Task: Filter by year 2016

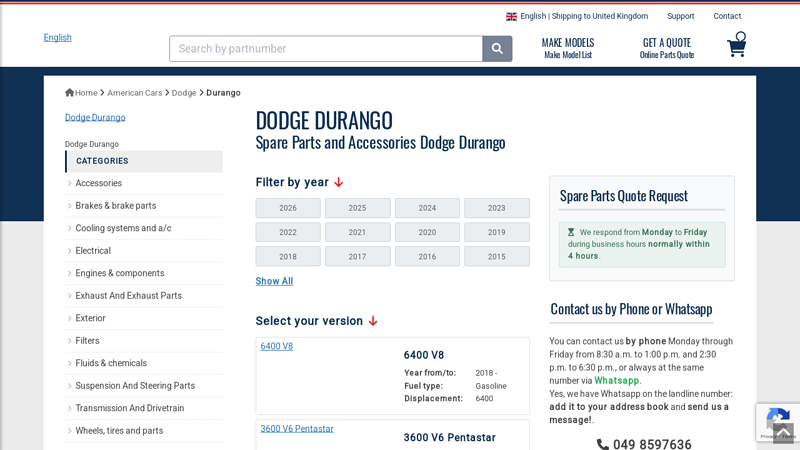Action: coord(427,257)
